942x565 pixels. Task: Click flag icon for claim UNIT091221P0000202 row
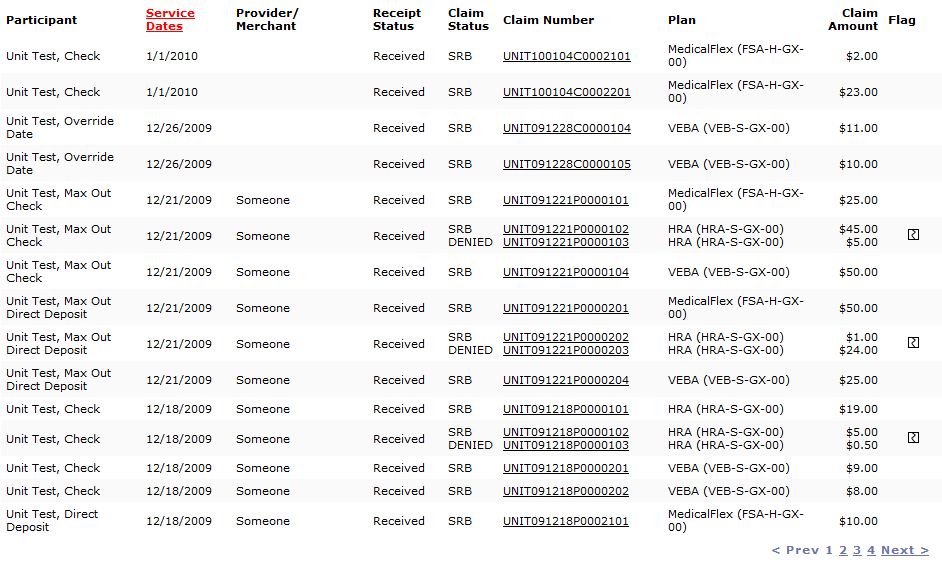click(913, 343)
